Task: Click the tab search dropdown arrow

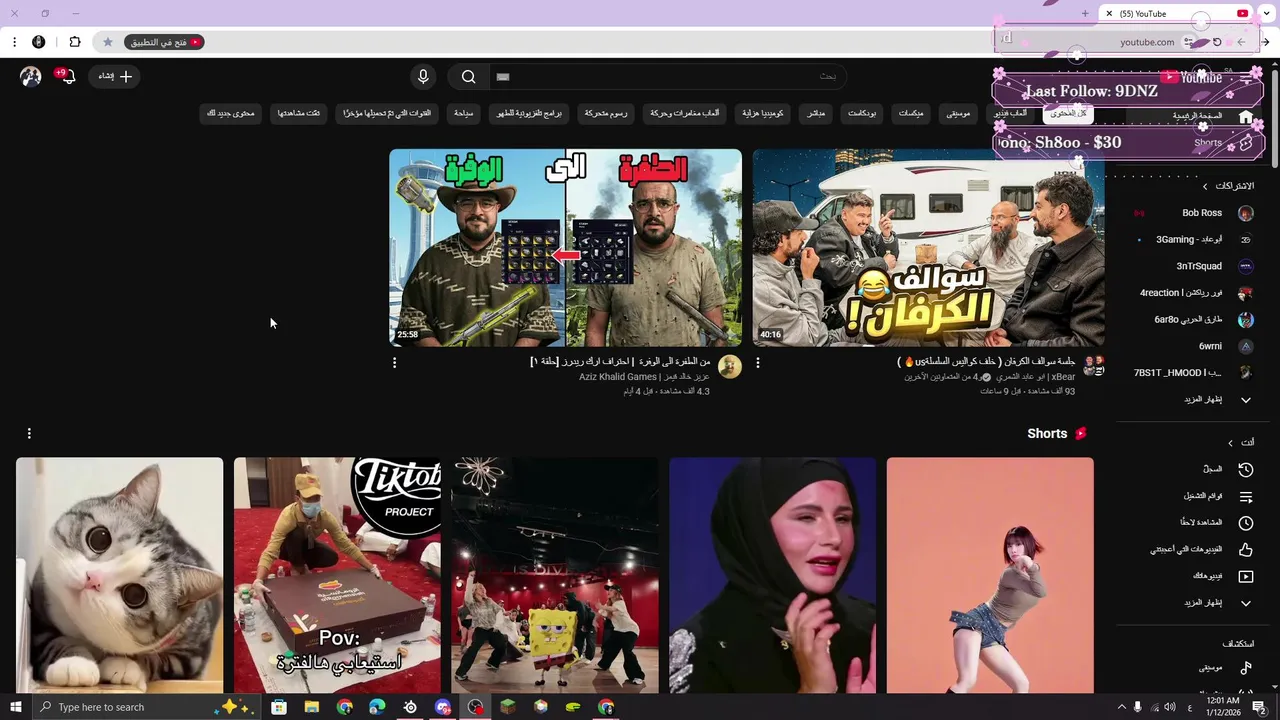Action: (1266, 14)
